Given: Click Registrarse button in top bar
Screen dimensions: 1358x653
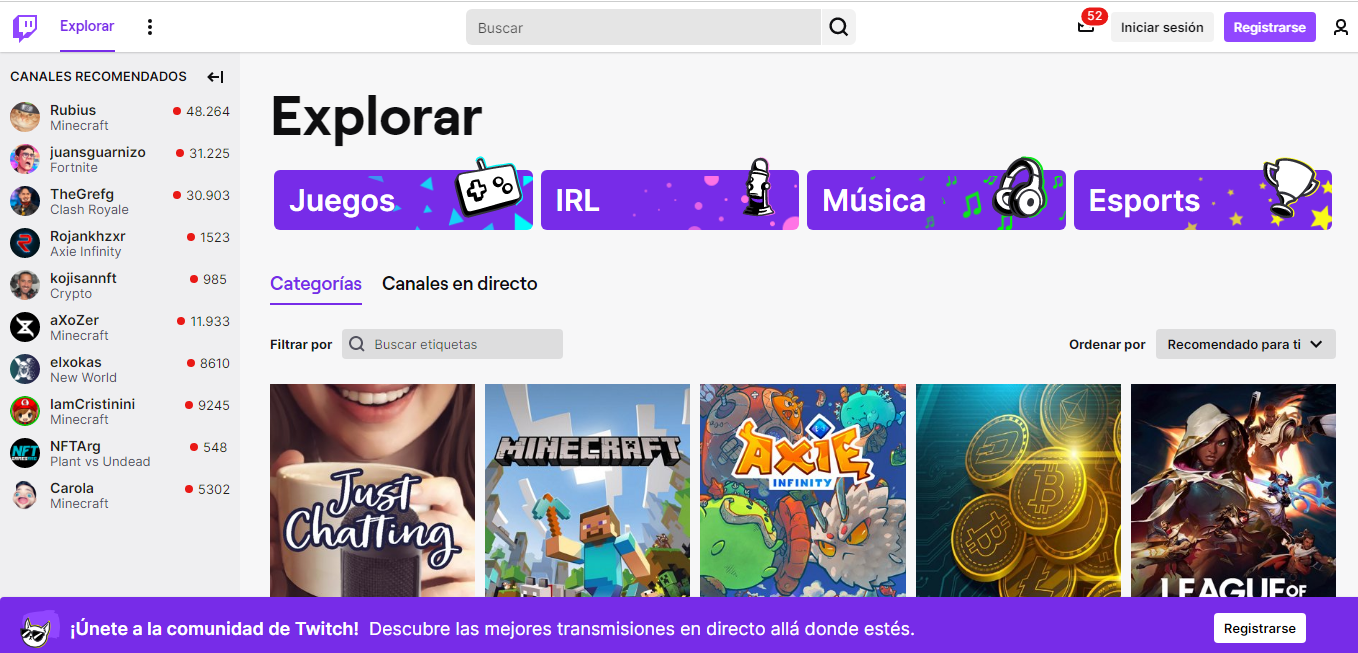Looking at the screenshot, I should 1269,27.
